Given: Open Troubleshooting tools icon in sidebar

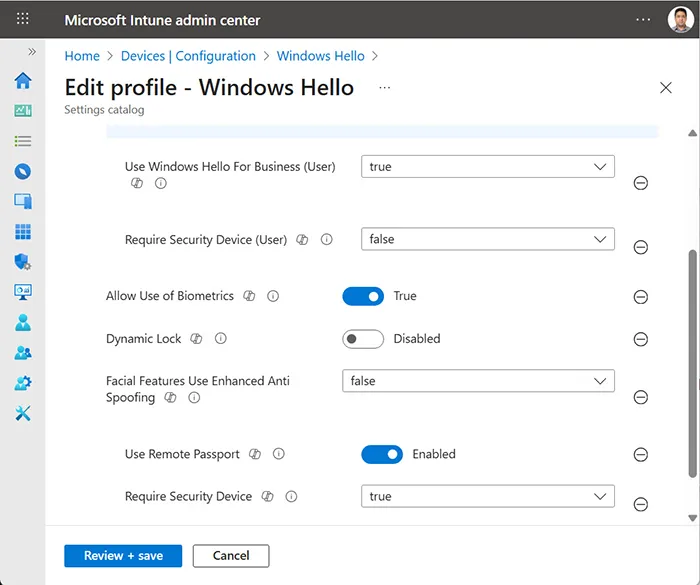Looking at the screenshot, I should (22, 413).
